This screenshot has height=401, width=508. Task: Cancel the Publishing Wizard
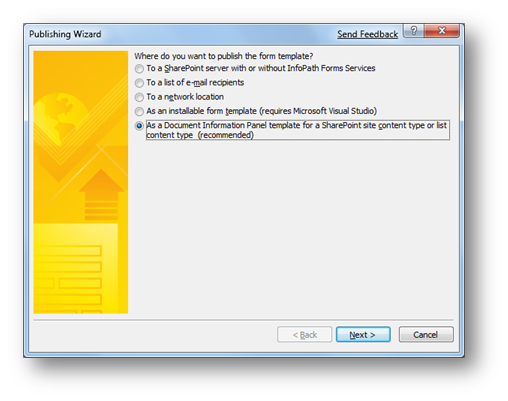(426, 334)
